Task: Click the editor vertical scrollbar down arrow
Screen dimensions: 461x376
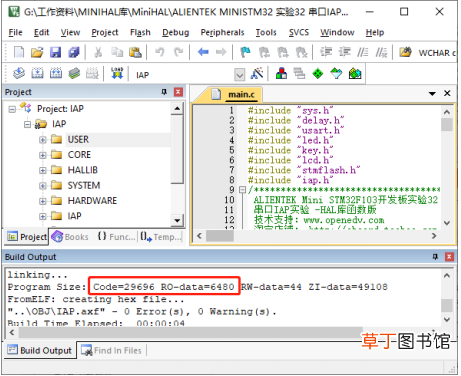Action: [447, 223]
